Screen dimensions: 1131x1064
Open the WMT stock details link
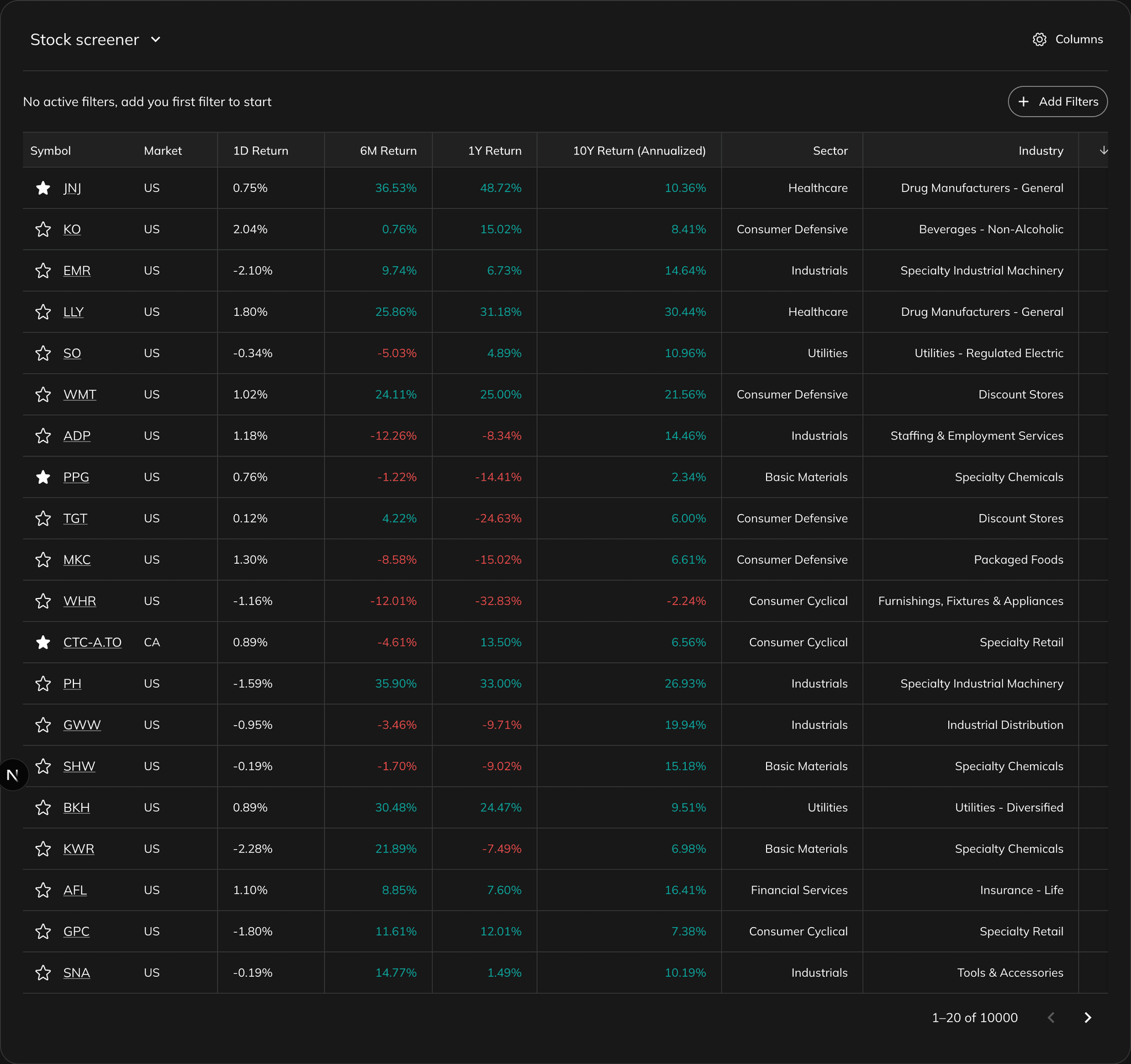pyautogui.click(x=79, y=394)
